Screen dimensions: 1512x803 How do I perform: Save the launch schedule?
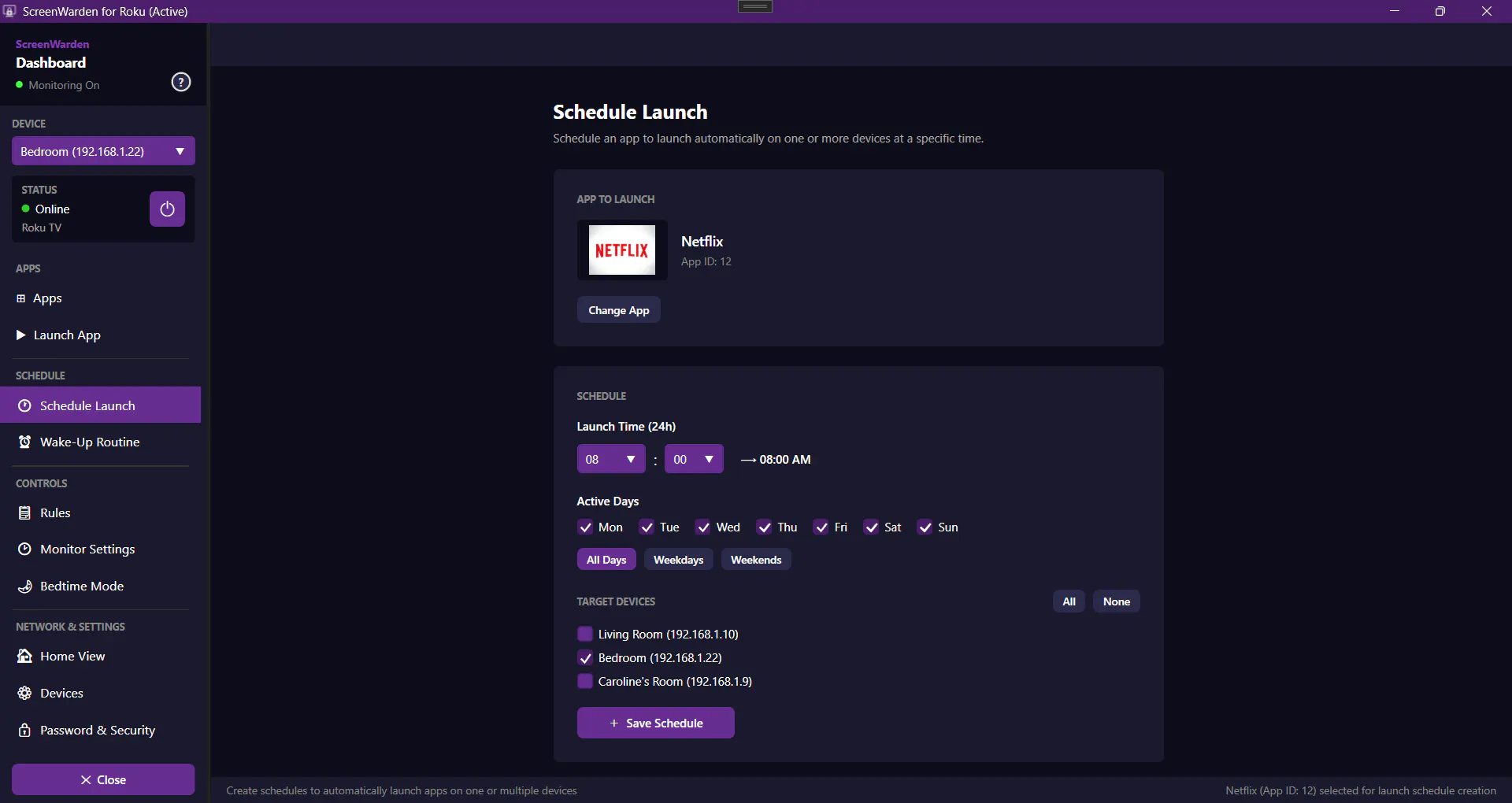click(656, 723)
